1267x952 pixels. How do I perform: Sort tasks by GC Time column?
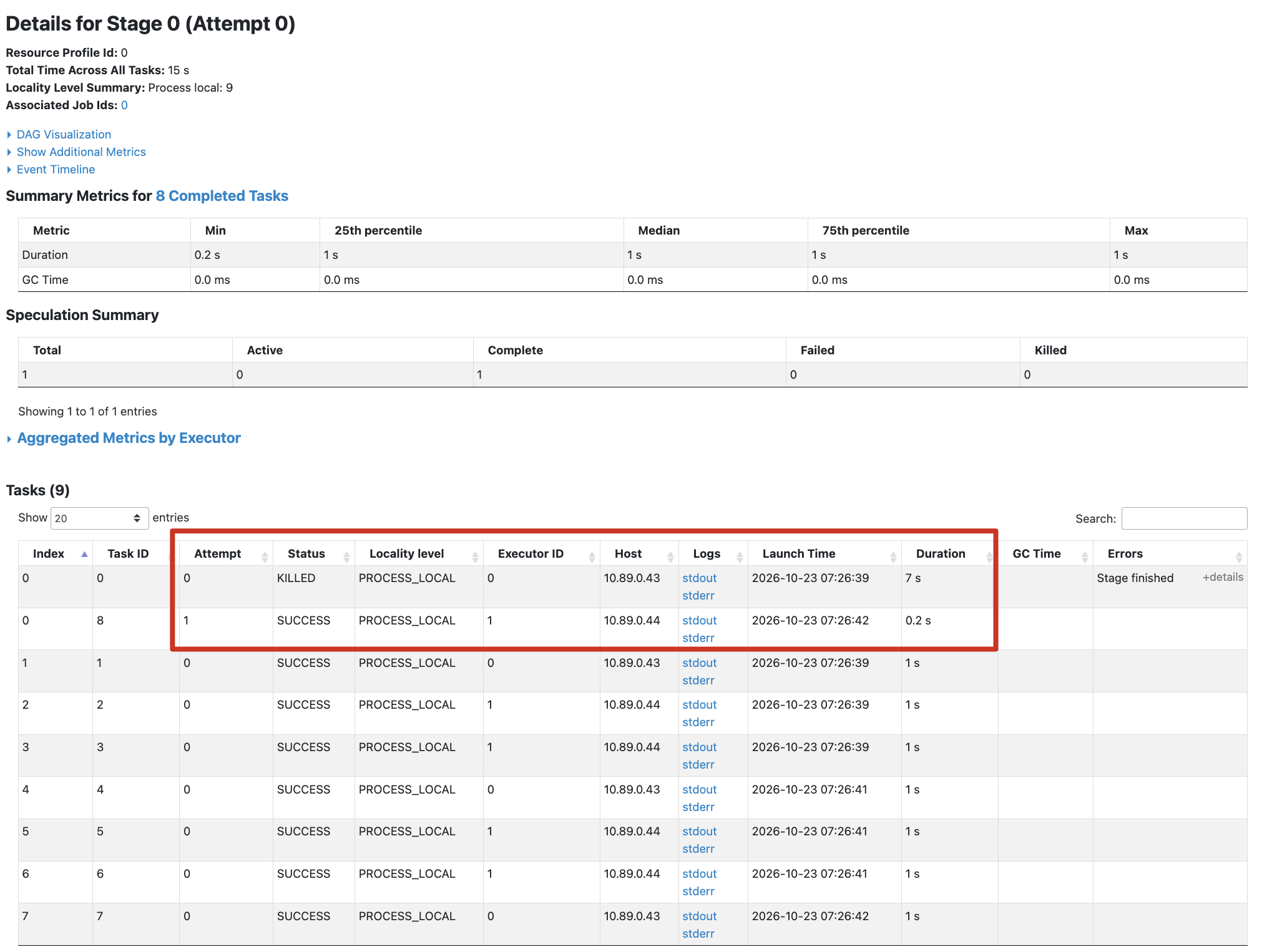tap(1045, 554)
